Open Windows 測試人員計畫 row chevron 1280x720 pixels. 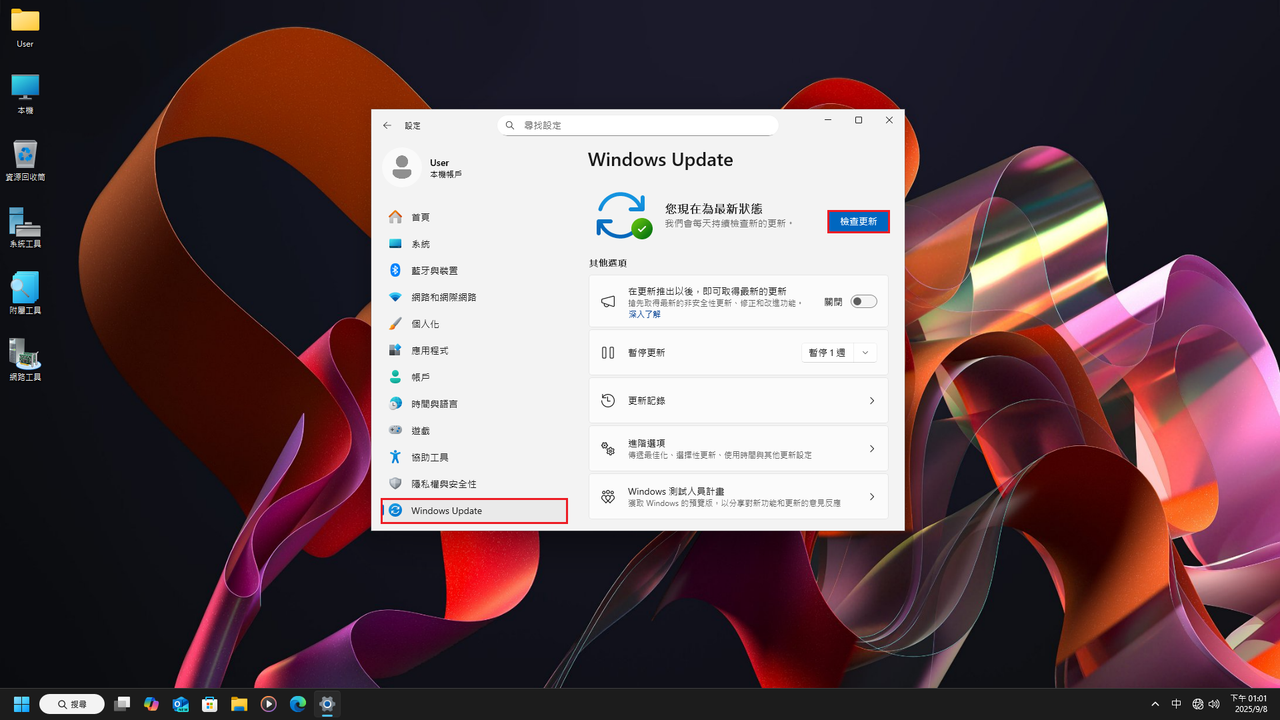click(x=871, y=497)
